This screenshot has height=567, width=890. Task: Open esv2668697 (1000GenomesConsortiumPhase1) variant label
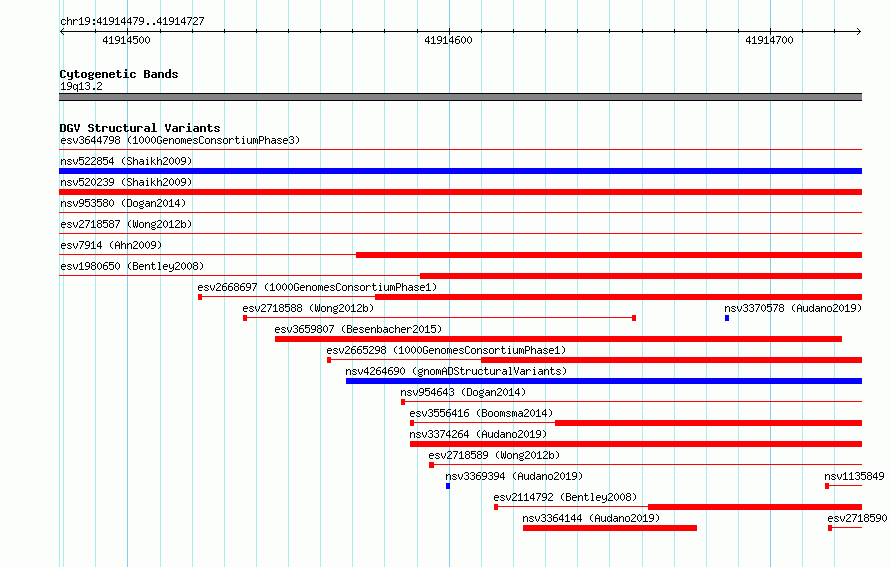317,287
